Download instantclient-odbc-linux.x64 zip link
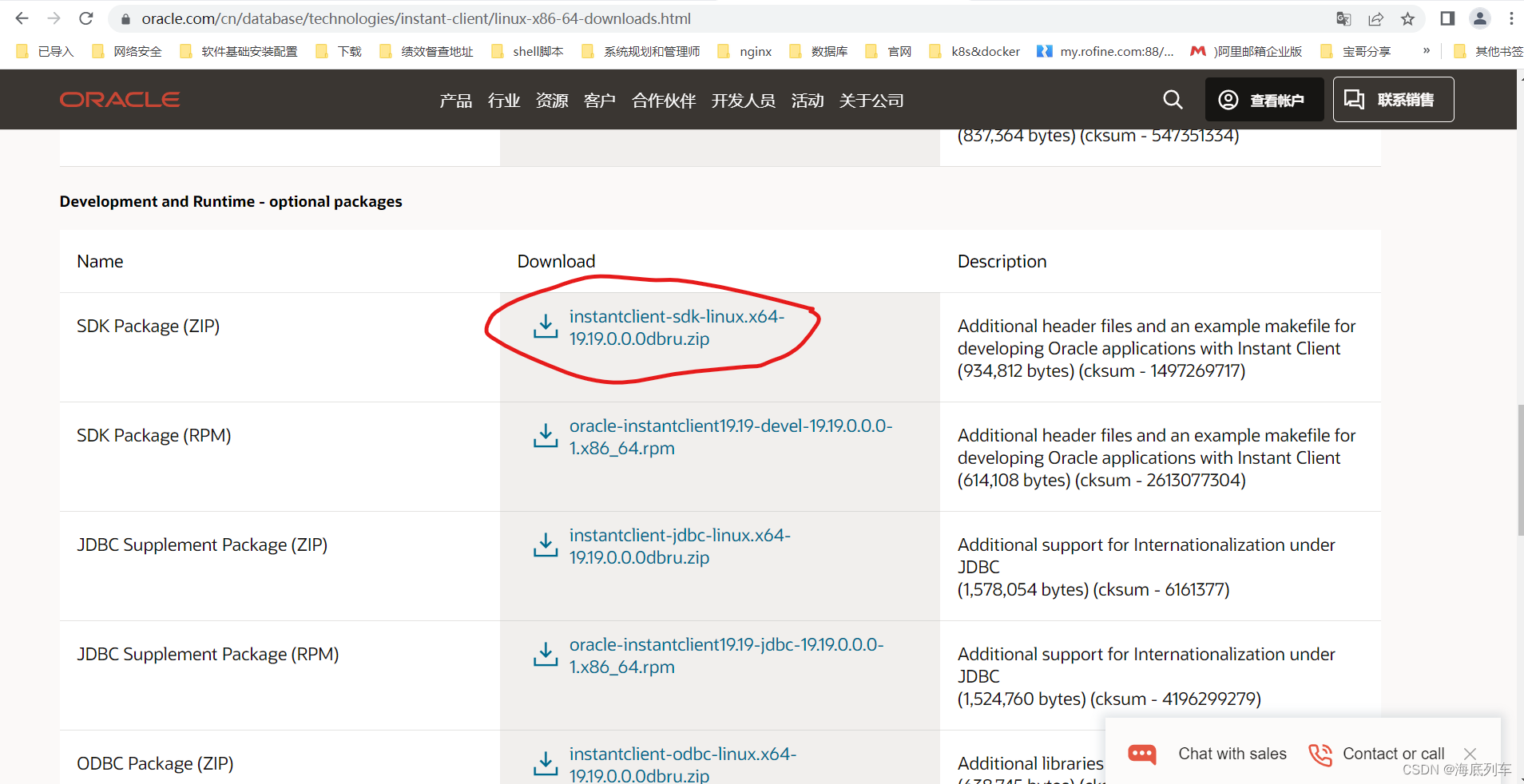Screen dimensions: 1524x784 point(683,764)
